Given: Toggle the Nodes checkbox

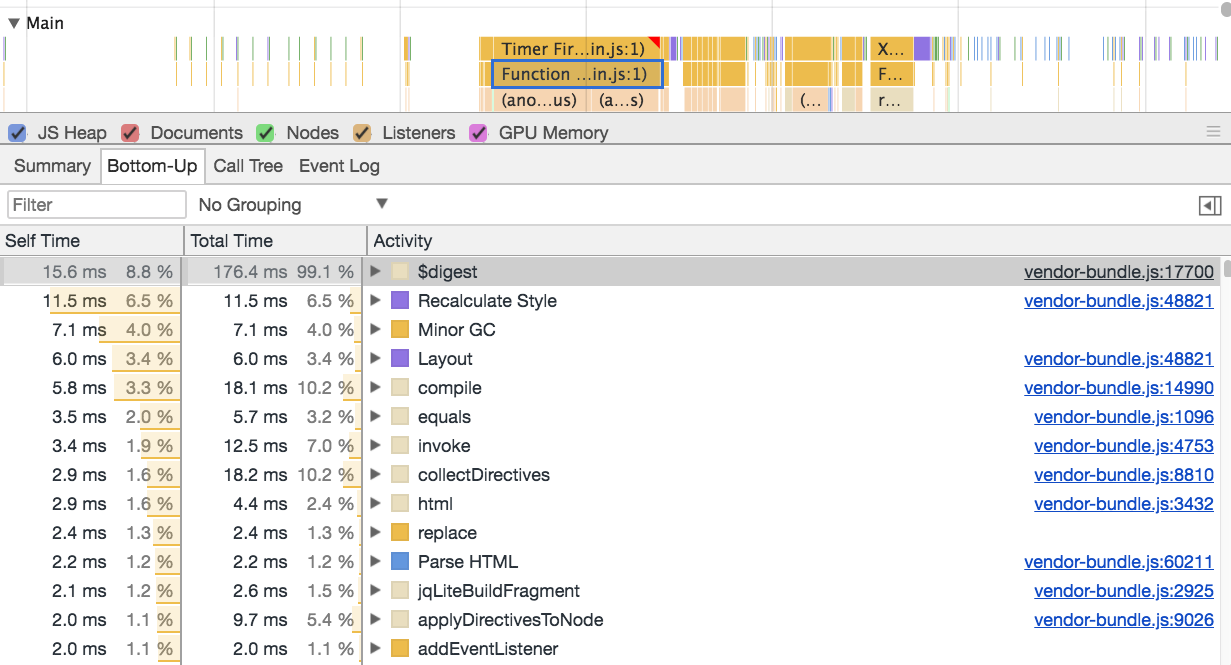Looking at the screenshot, I should (265, 133).
